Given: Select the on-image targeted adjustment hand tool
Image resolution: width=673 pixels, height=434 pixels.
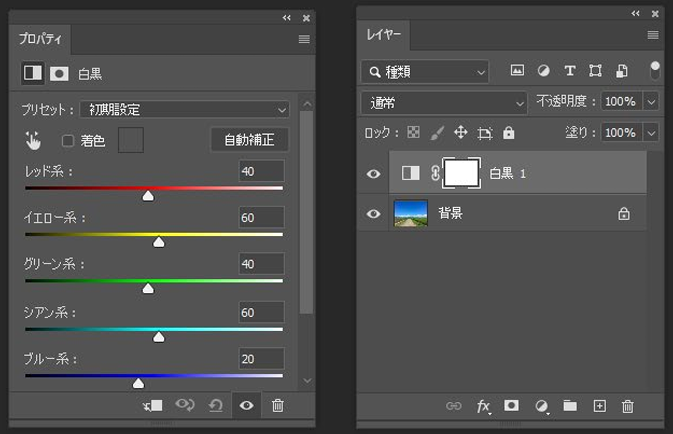Looking at the screenshot, I should tap(34, 140).
